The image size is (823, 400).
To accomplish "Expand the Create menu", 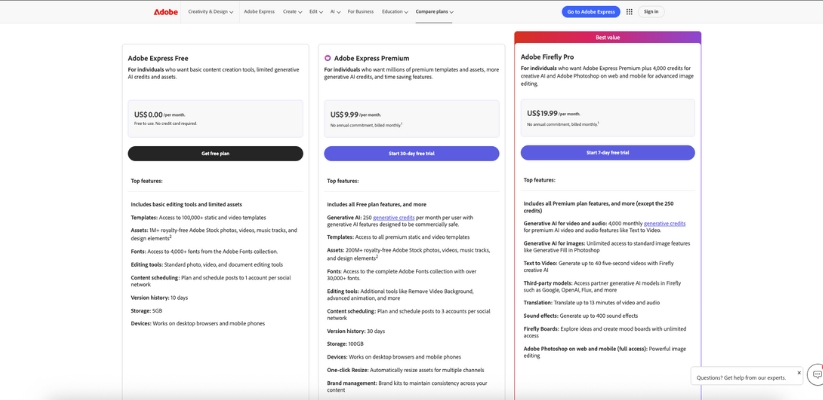I will click(x=292, y=12).
